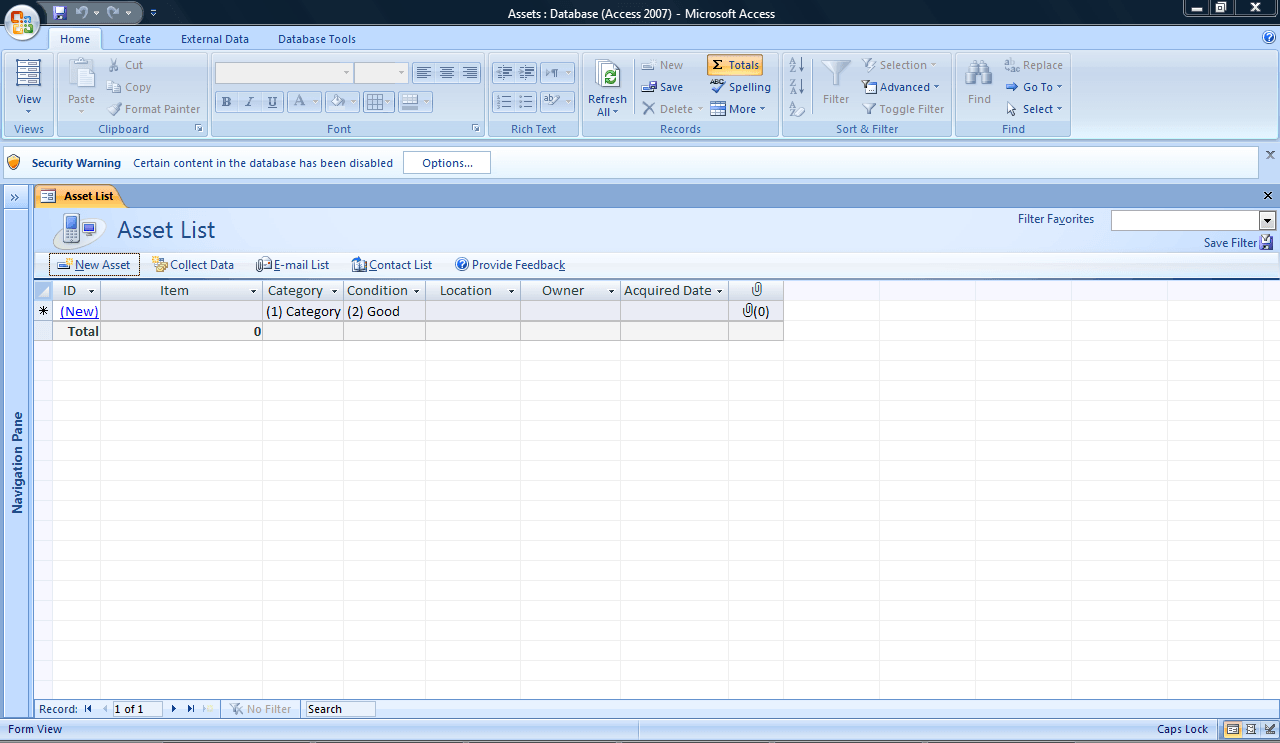This screenshot has width=1280, height=743.
Task: Select the Asset List document tab
Action: 79,196
